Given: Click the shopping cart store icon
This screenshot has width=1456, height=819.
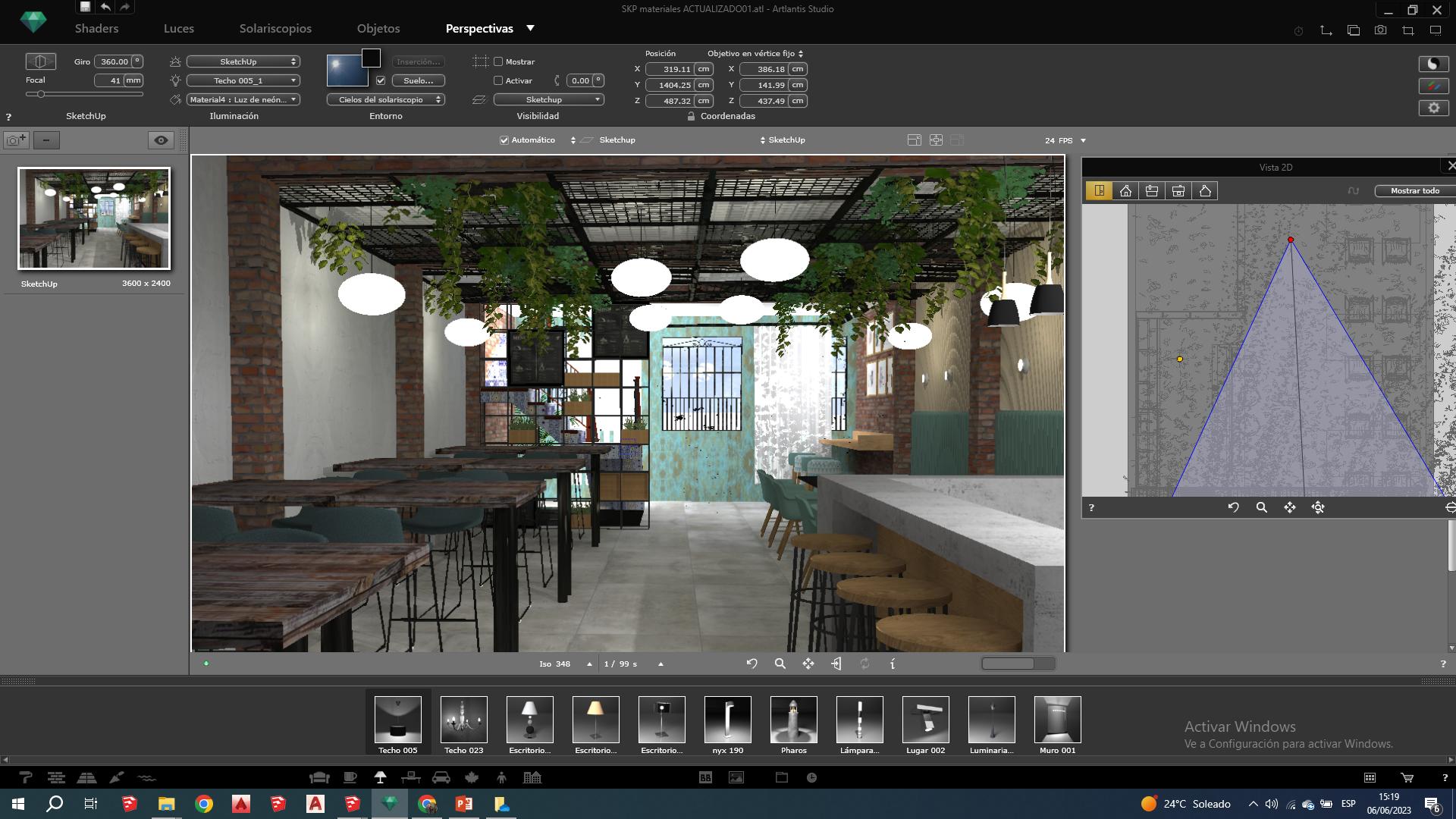Looking at the screenshot, I should pyautogui.click(x=1407, y=777).
